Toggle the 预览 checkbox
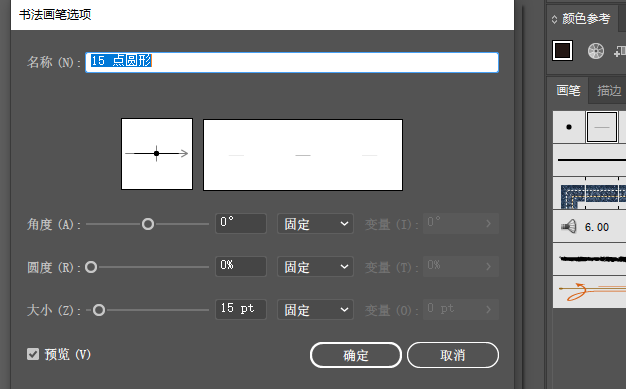Viewport: 626px width, 389px height. [x=33, y=354]
